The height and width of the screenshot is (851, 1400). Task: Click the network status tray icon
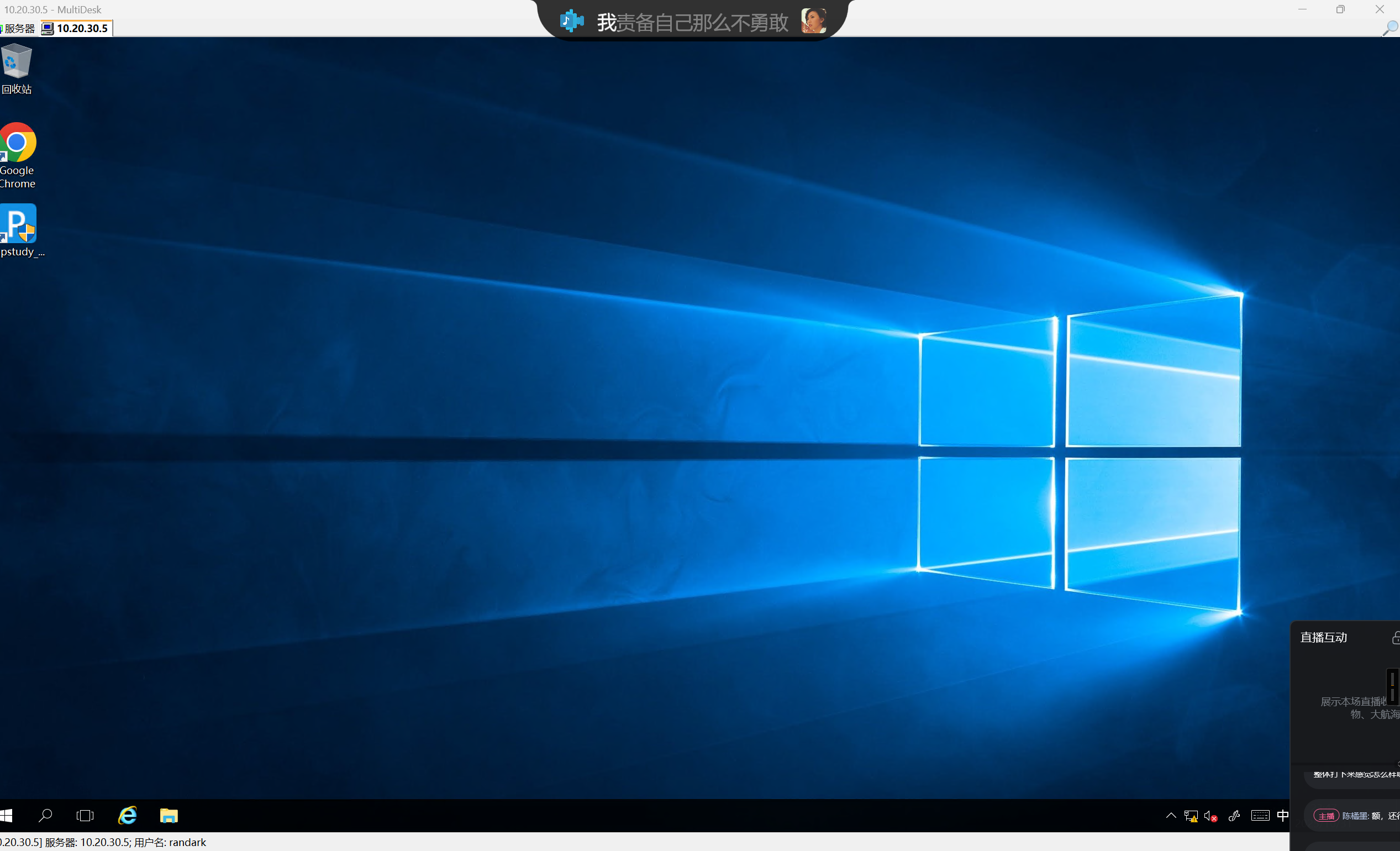[x=1191, y=816]
